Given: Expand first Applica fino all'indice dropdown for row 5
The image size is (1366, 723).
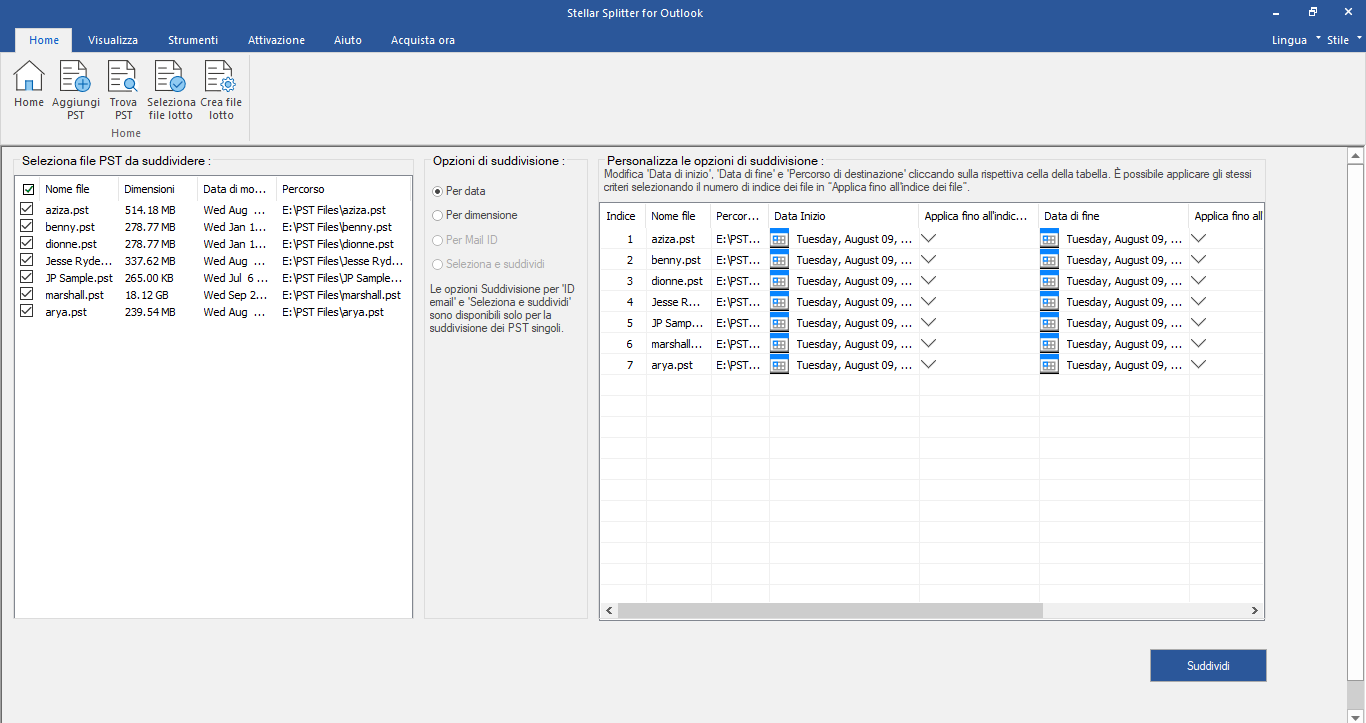Looking at the screenshot, I should click(929, 322).
